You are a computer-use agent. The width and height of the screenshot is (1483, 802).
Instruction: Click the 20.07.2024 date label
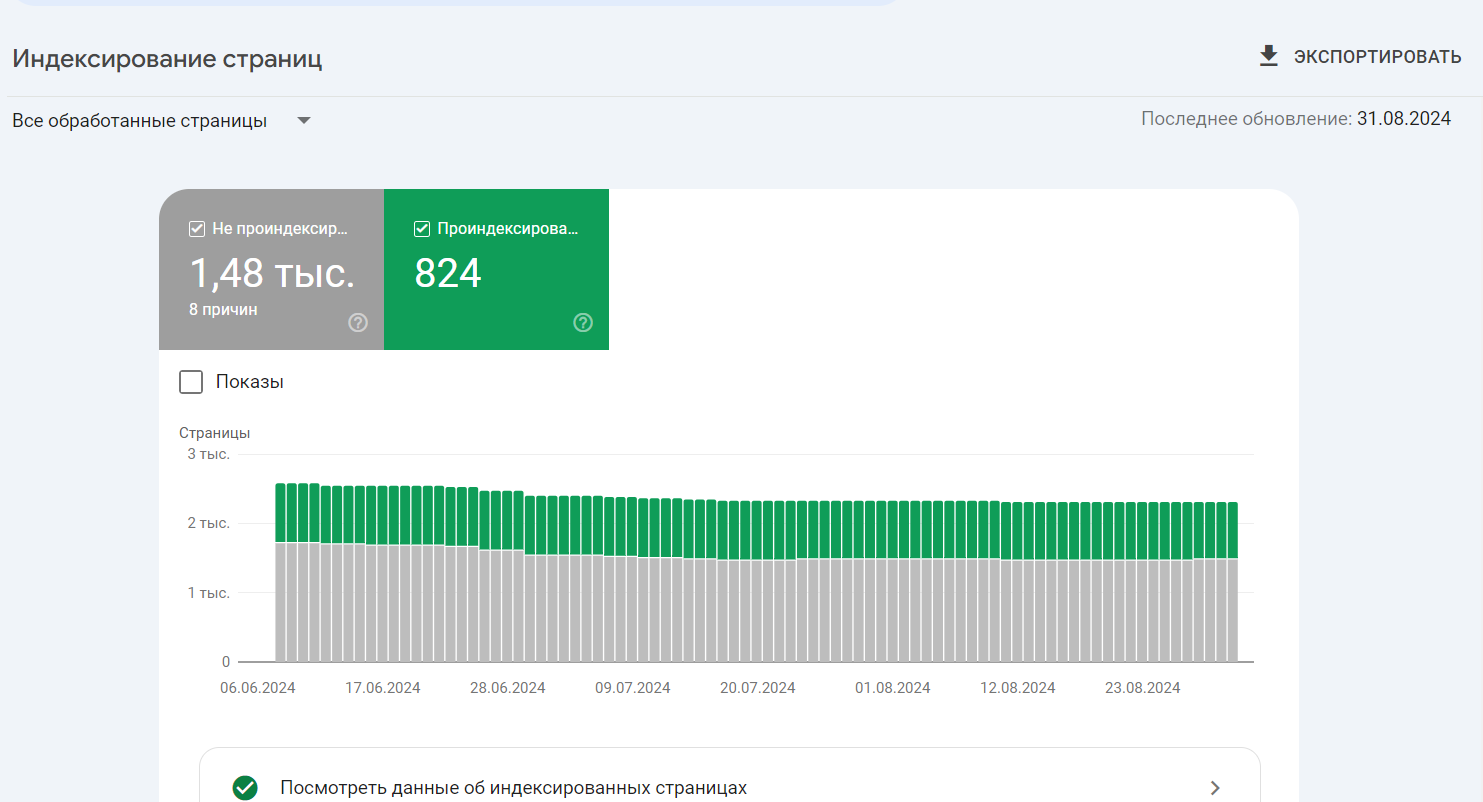(x=758, y=688)
